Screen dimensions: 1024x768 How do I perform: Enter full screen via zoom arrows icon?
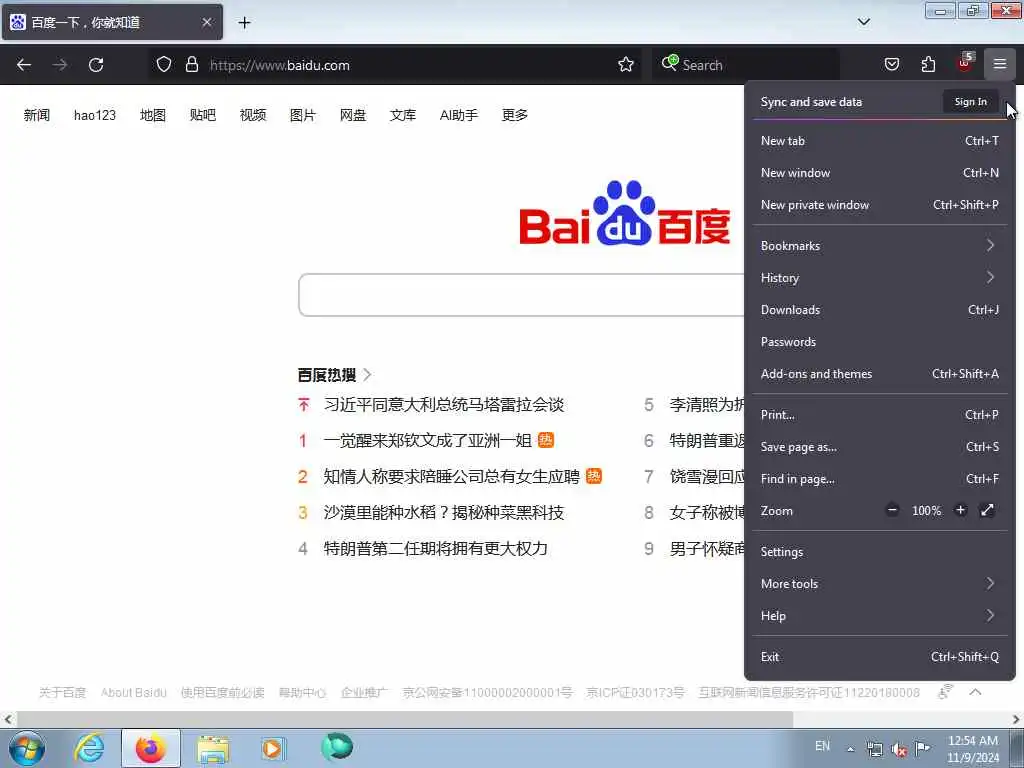coord(987,511)
